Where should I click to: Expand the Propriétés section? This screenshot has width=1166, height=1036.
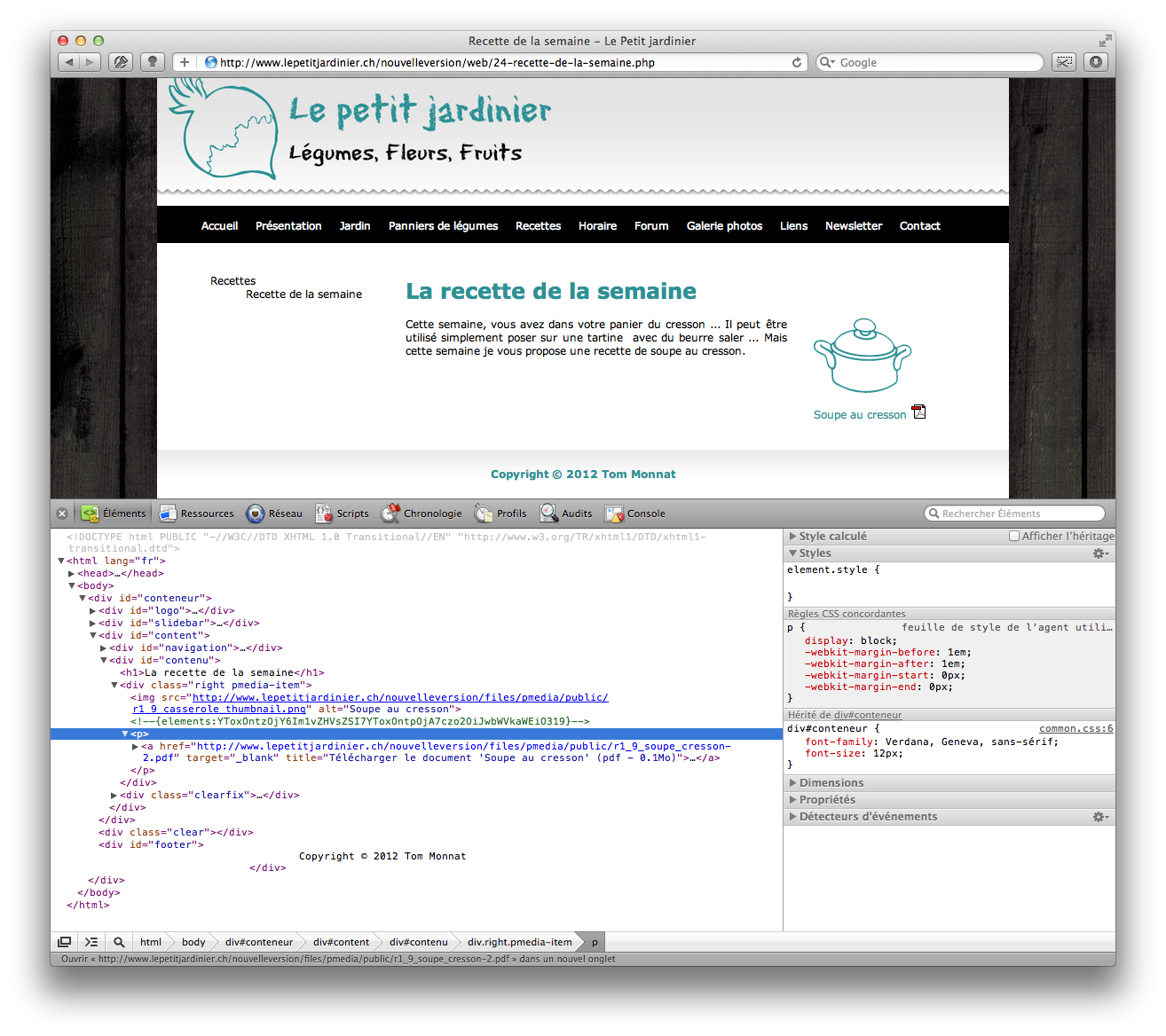pyautogui.click(x=792, y=799)
